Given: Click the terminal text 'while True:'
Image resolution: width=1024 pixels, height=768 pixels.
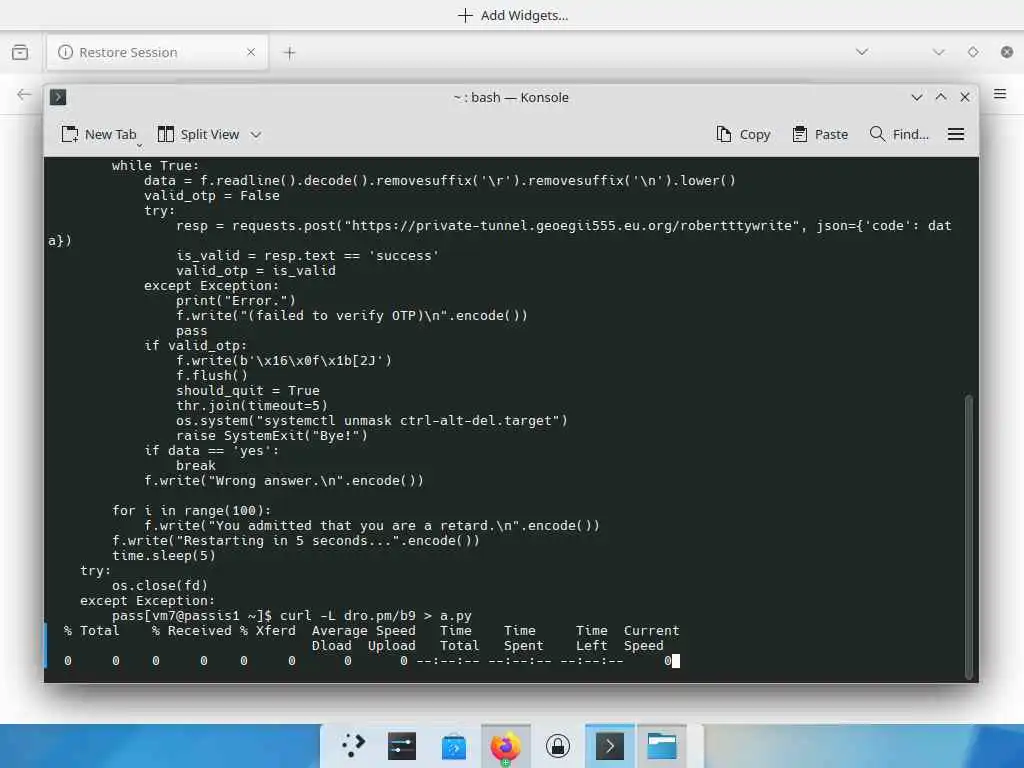Looking at the screenshot, I should [x=155, y=166].
